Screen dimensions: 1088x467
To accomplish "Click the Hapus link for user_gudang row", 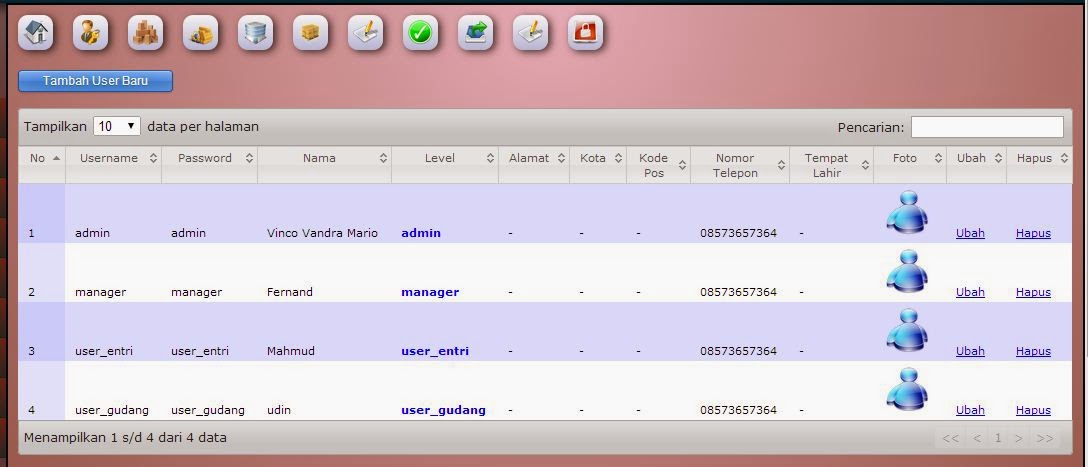I will (x=1033, y=410).
